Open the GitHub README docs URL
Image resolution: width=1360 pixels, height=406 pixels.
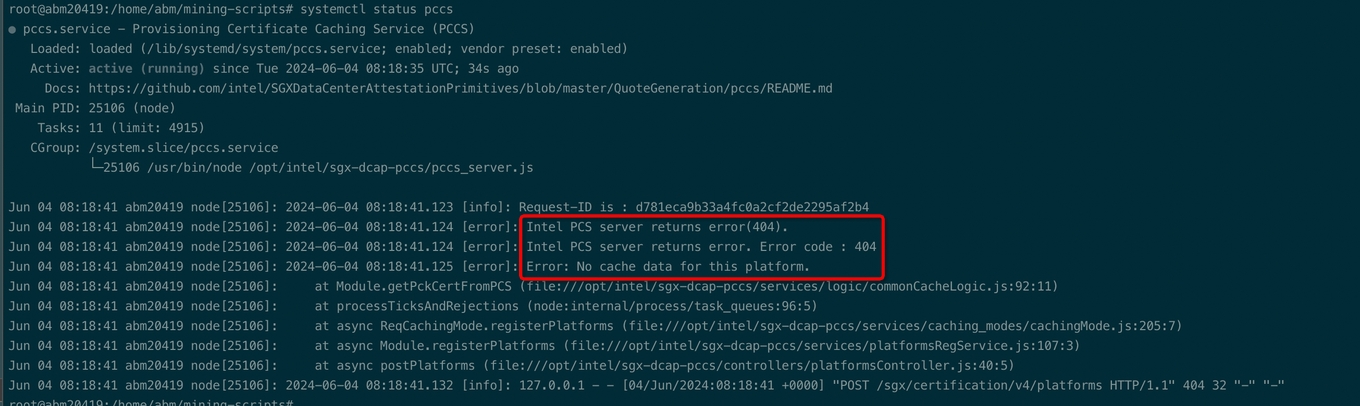pyautogui.click(x=460, y=88)
